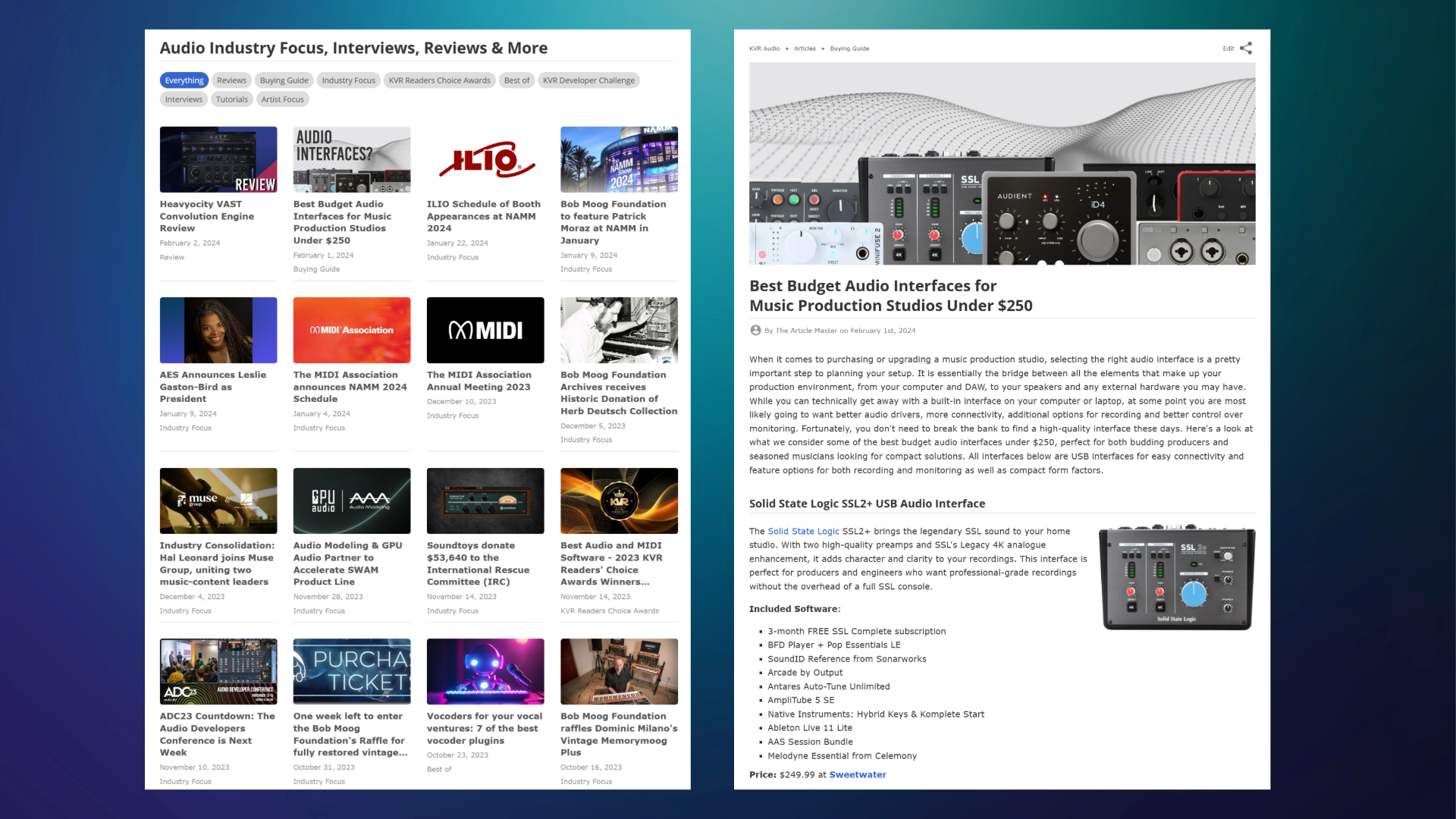Image resolution: width=1456 pixels, height=819 pixels.
Task: Click the Buying Guide breadcrumb
Action: click(x=849, y=49)
